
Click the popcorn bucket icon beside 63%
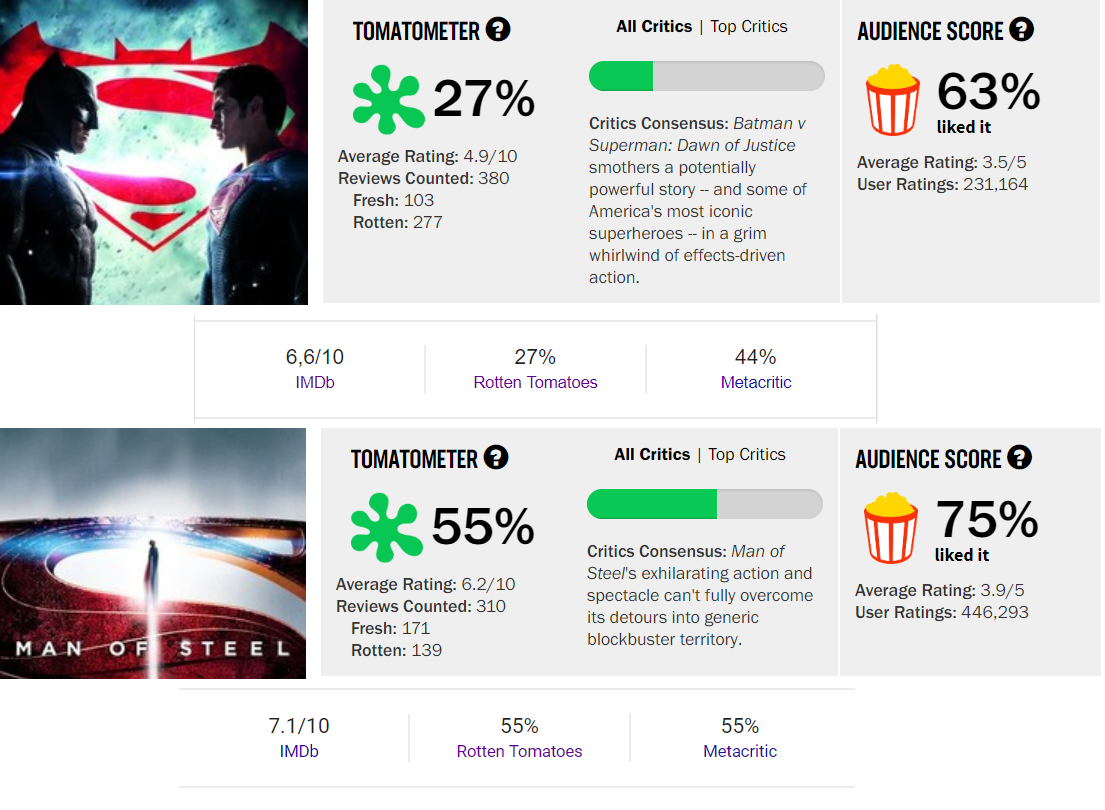pos(892,99)
